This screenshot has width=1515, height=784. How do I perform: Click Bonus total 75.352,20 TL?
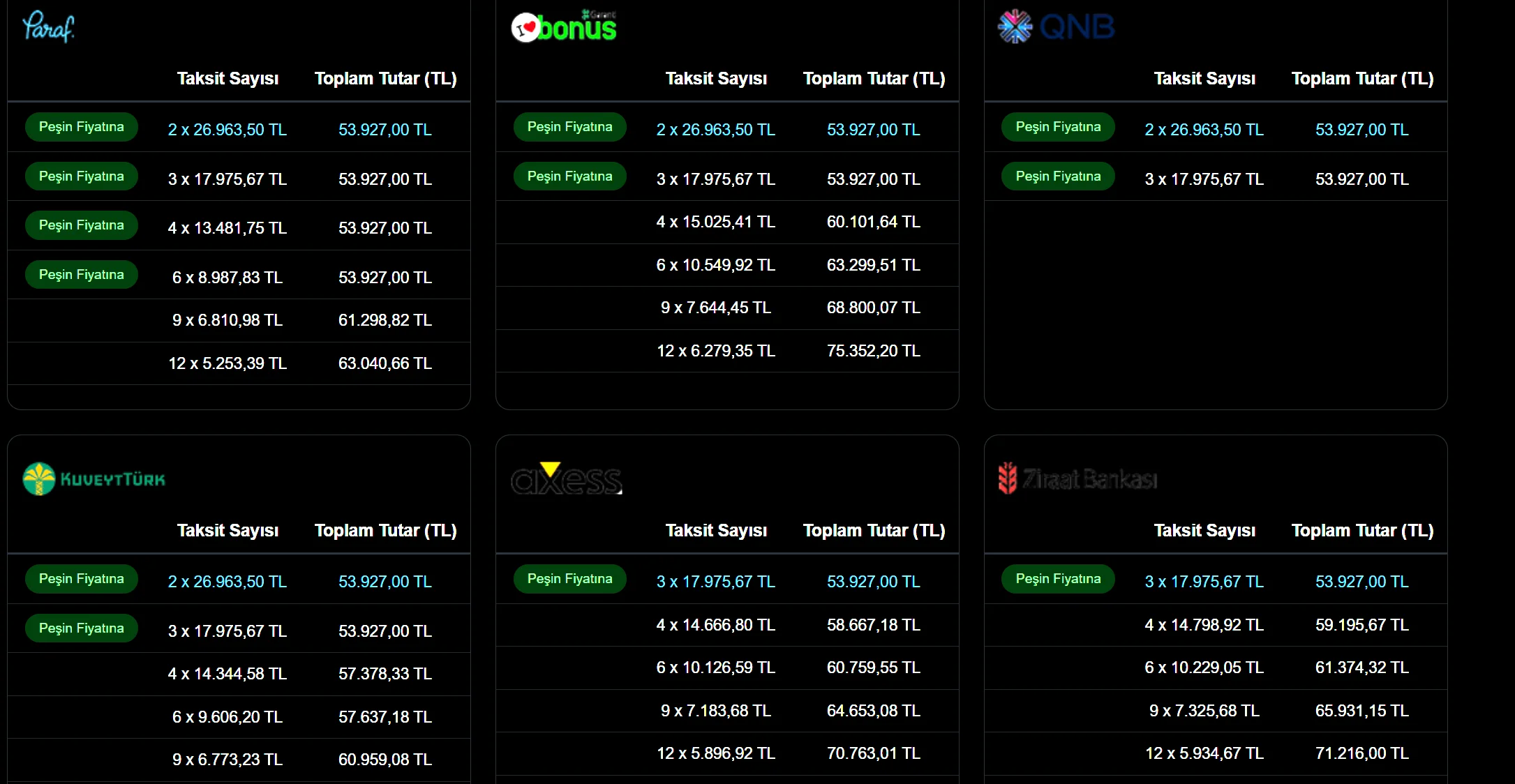click(x=873, y=351)
